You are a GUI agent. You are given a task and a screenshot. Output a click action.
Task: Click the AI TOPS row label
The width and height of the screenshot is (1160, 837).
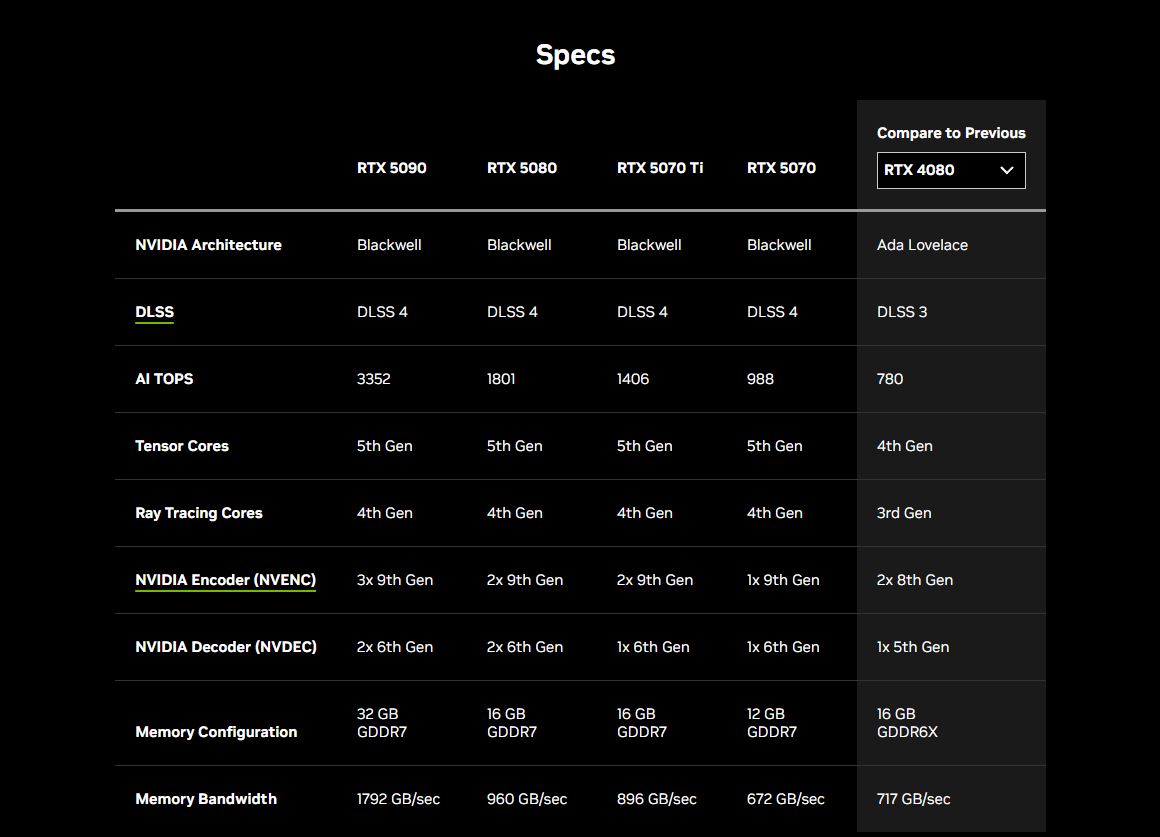(x=164, y=379)
